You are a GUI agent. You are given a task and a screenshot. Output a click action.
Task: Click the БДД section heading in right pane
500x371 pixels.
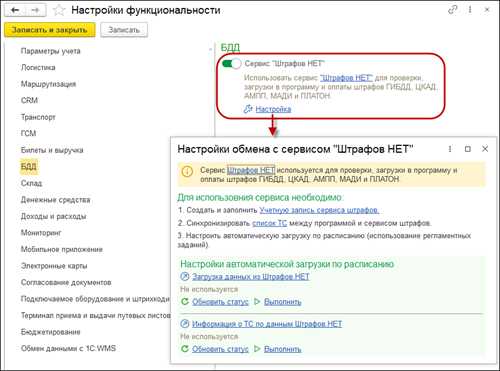point(230,48)
